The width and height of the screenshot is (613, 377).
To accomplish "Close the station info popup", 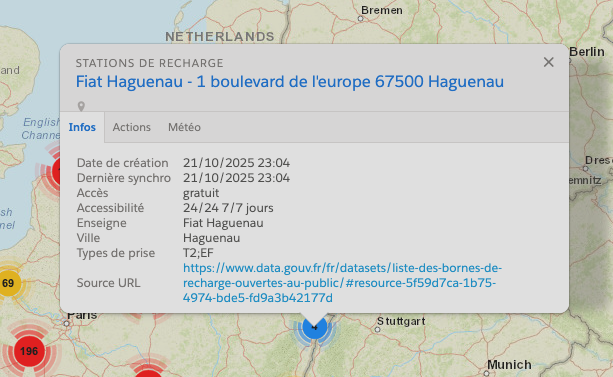I will [x=548, y=62].
